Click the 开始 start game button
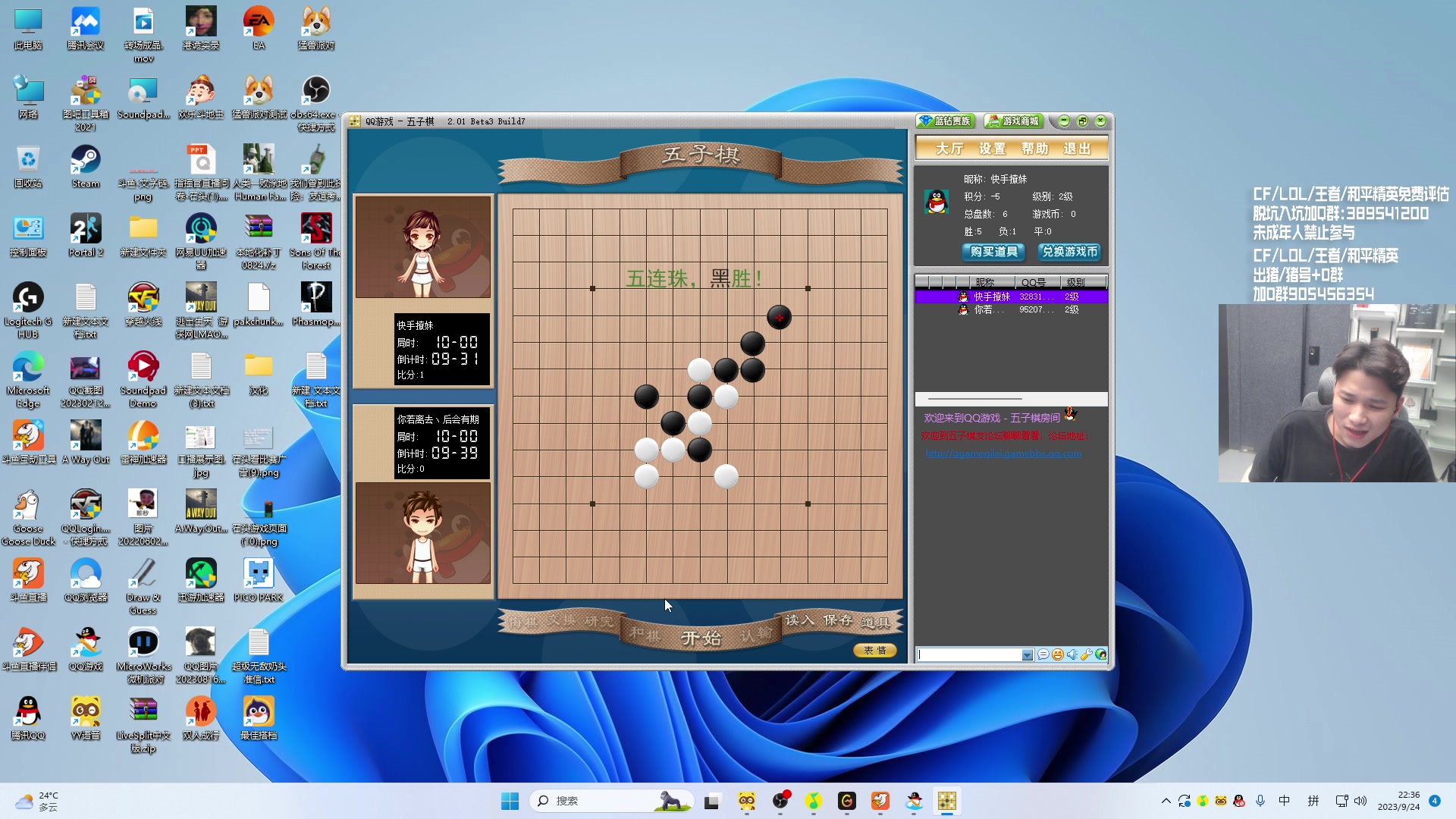This screenshot has width=1456, height=819. click(x=701, y=639)
